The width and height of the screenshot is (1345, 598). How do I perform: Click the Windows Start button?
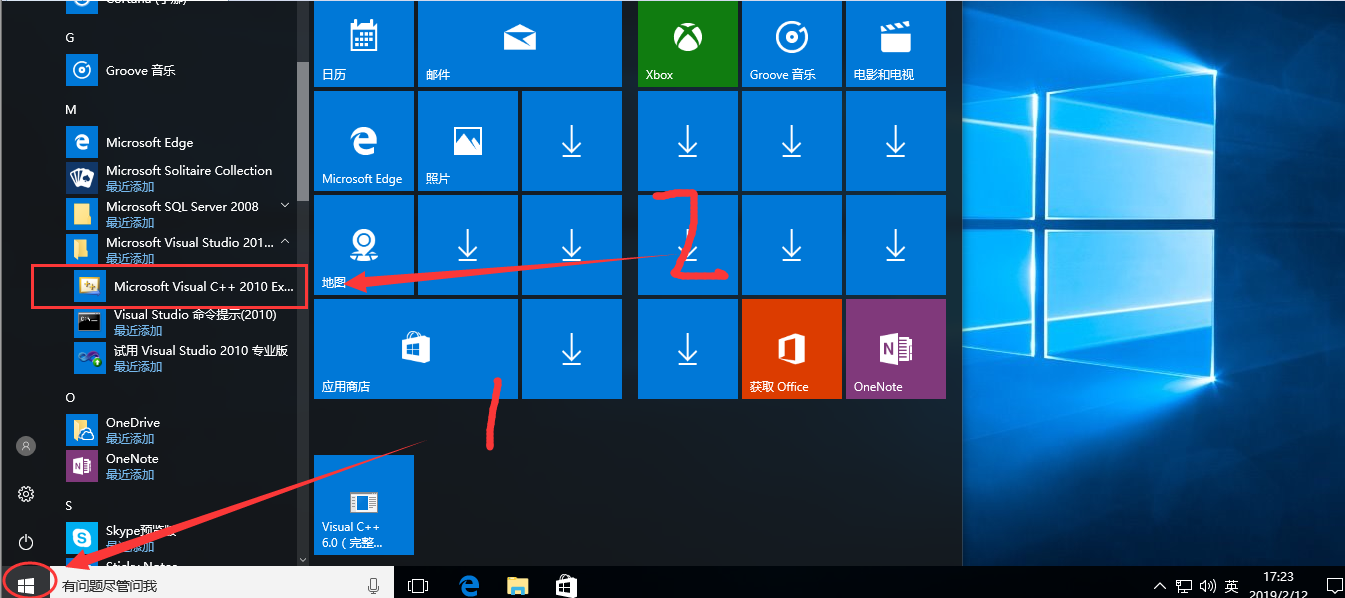(26, 584)
